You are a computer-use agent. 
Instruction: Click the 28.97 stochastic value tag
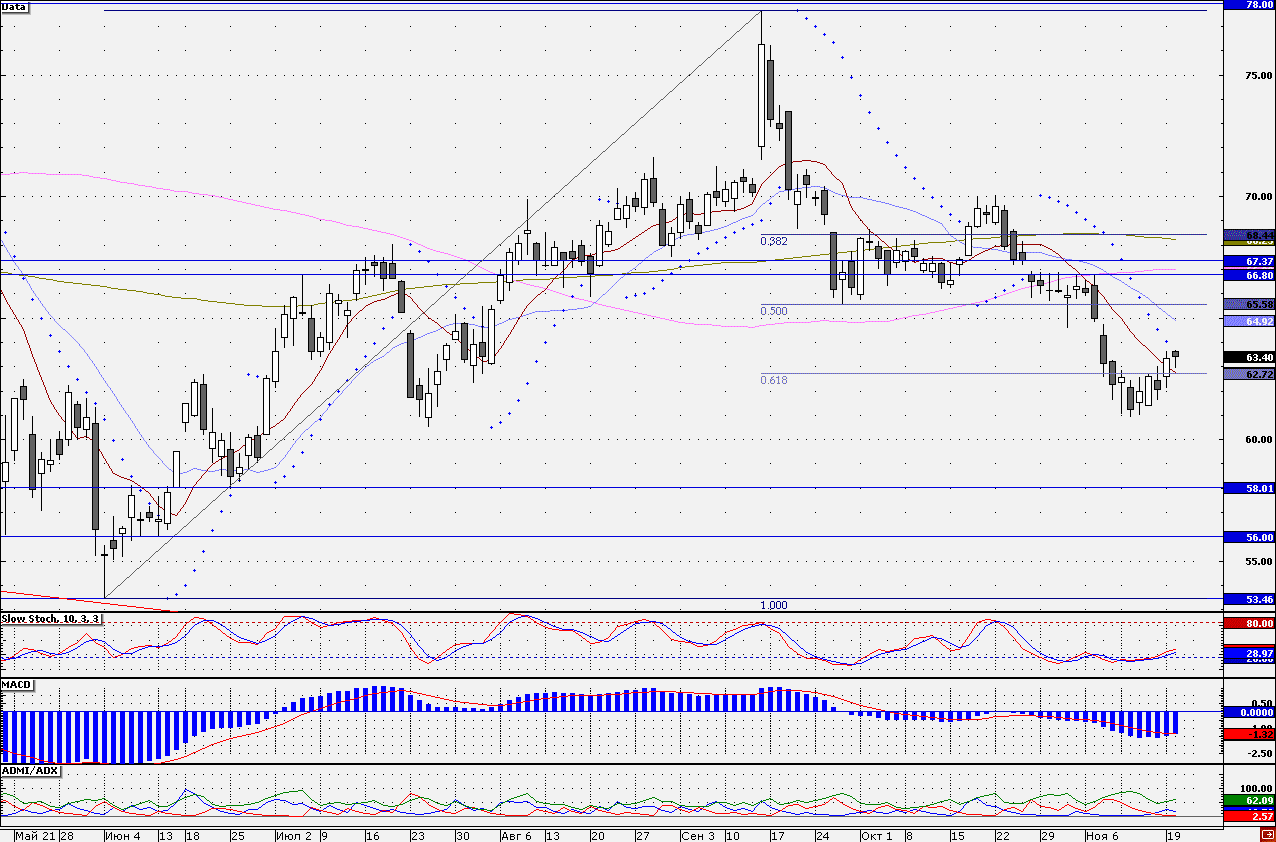coord(1249,652)
